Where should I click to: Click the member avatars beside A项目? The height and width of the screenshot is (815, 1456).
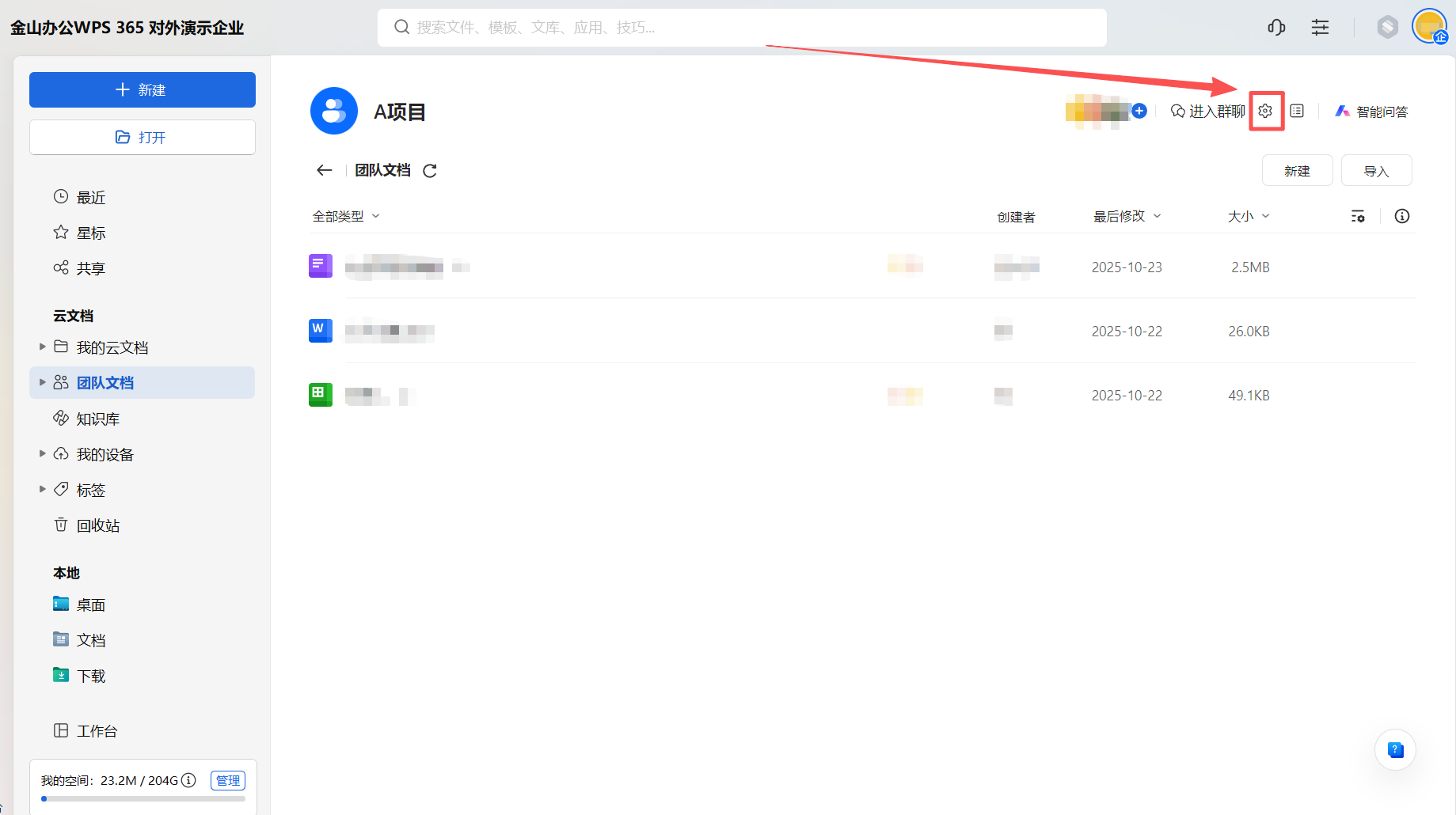coord(1097,111)
